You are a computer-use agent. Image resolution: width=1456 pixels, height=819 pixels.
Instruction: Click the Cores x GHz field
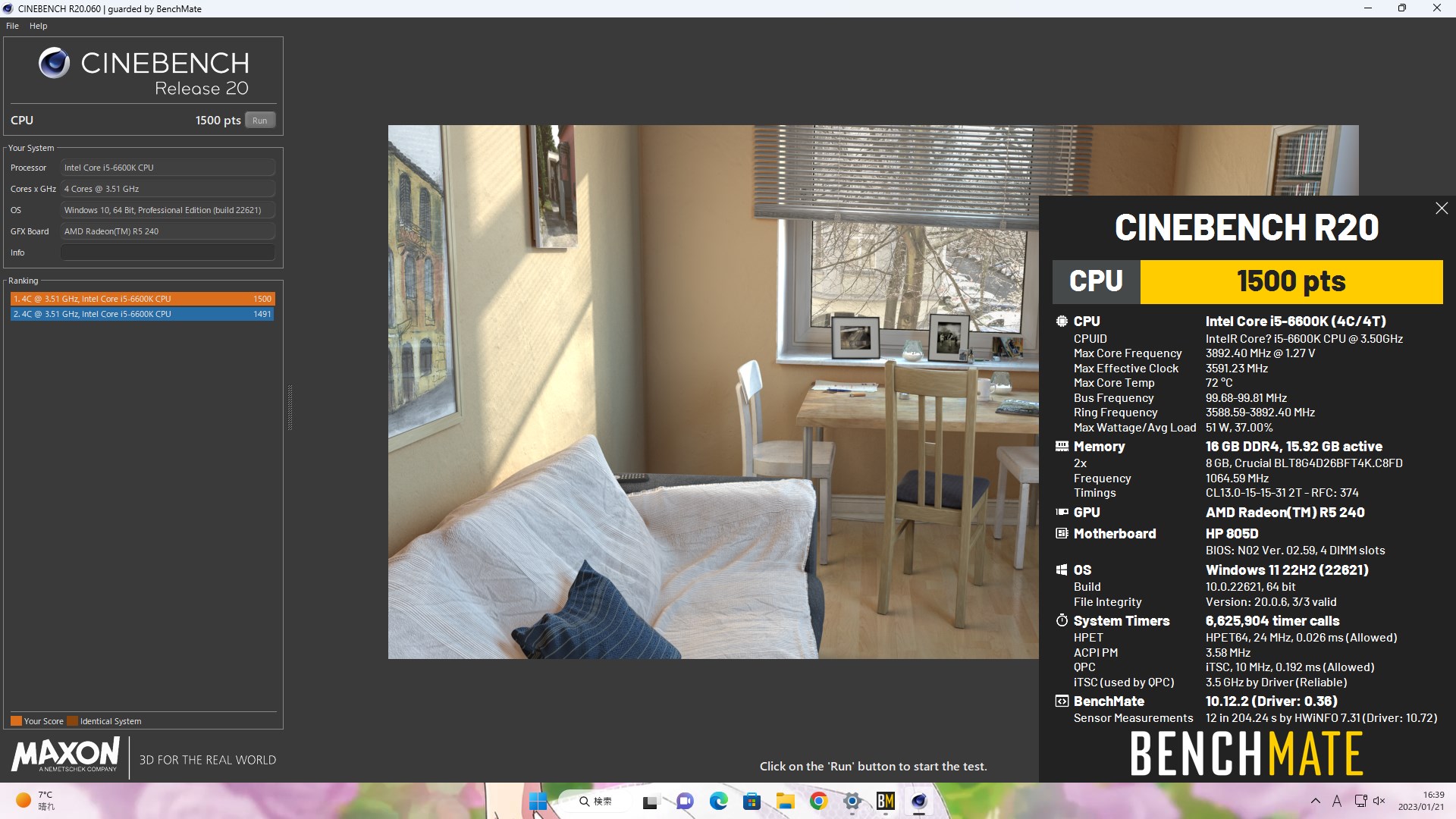168,189
